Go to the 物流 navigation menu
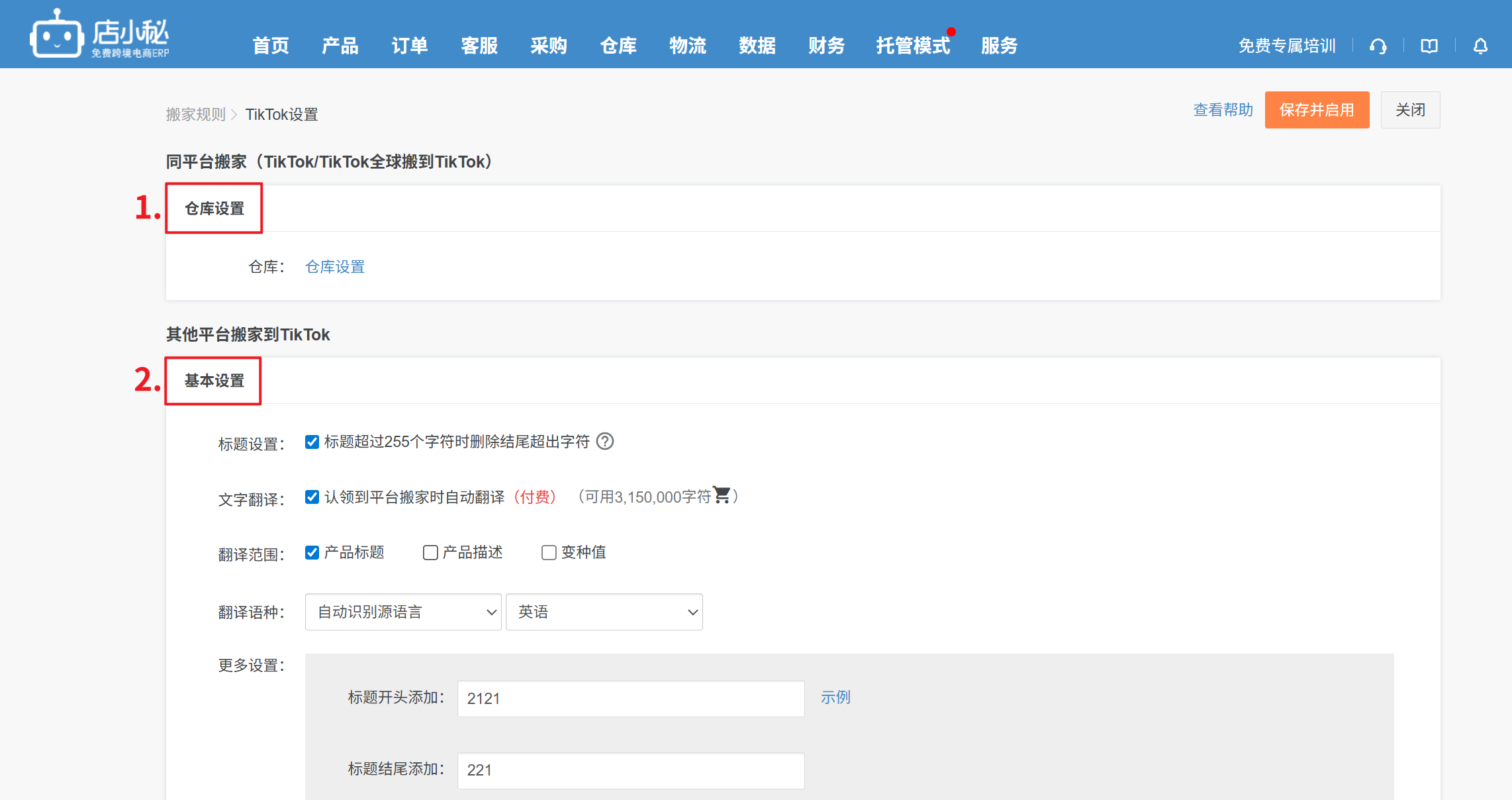The width and height of the screenshot is (1512, 800). pyautogui.click(x=687, y=46)
